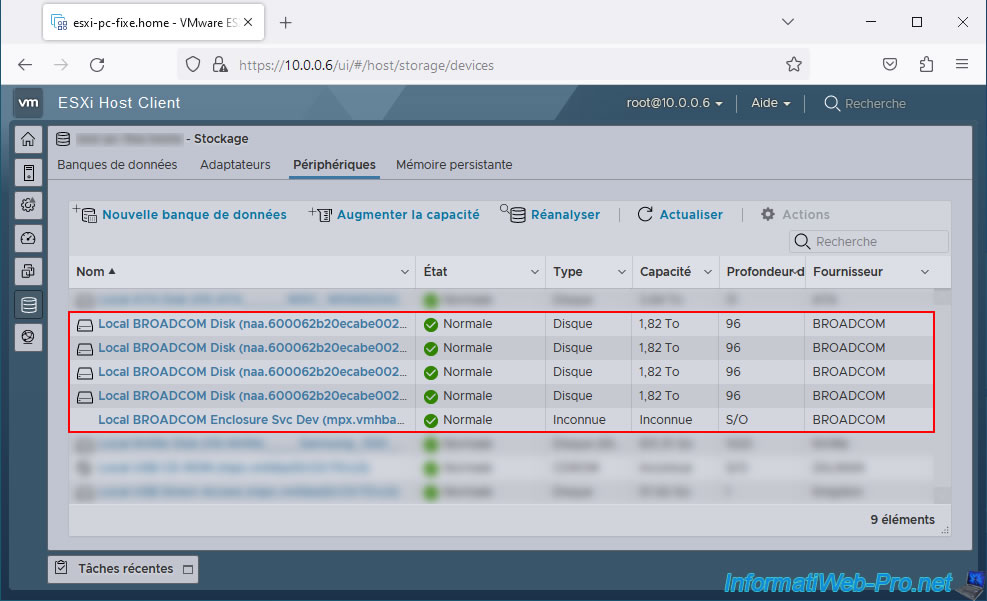987x601 pixels.
Task: Expand the Nom column options chevron
Action: (405, 272)
